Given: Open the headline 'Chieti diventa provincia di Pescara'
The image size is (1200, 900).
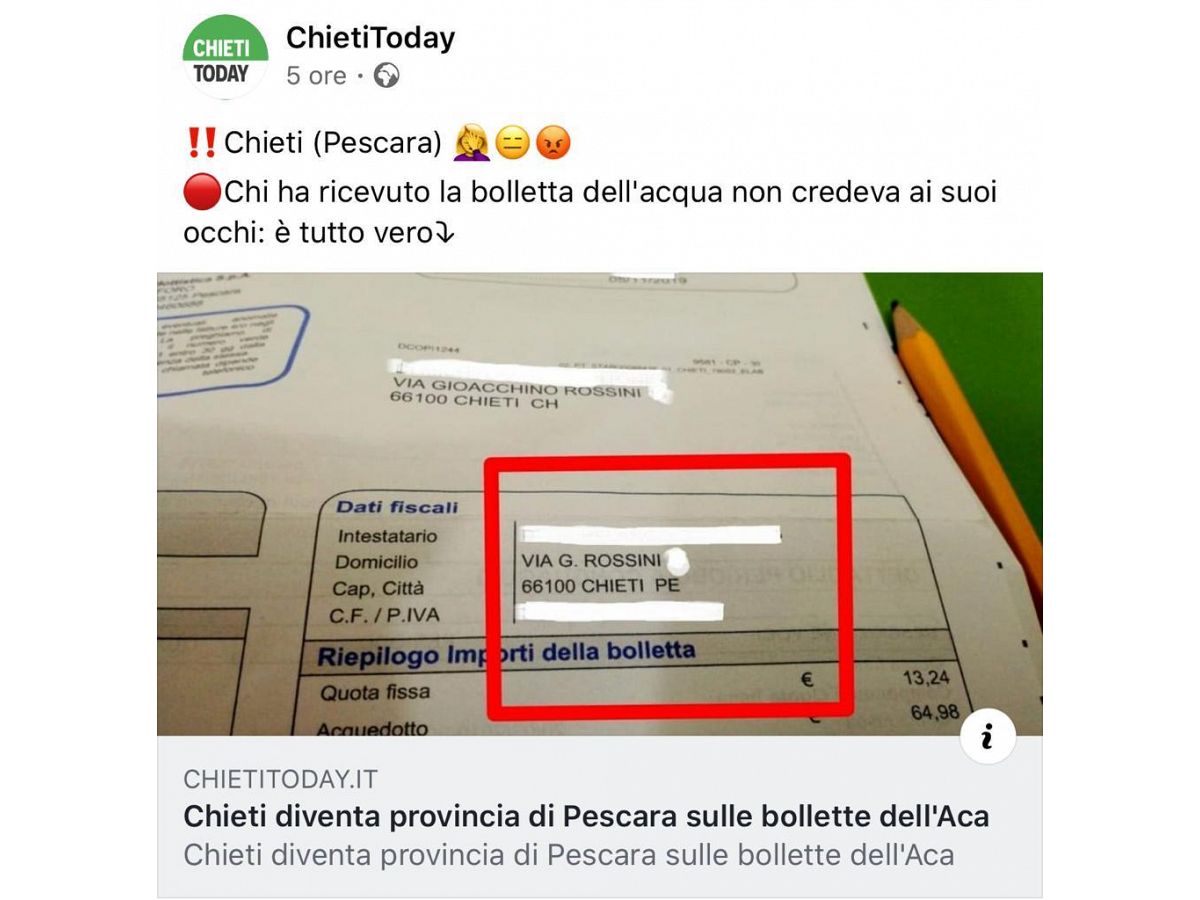Looking at the screenshot, I should point(586,817).
